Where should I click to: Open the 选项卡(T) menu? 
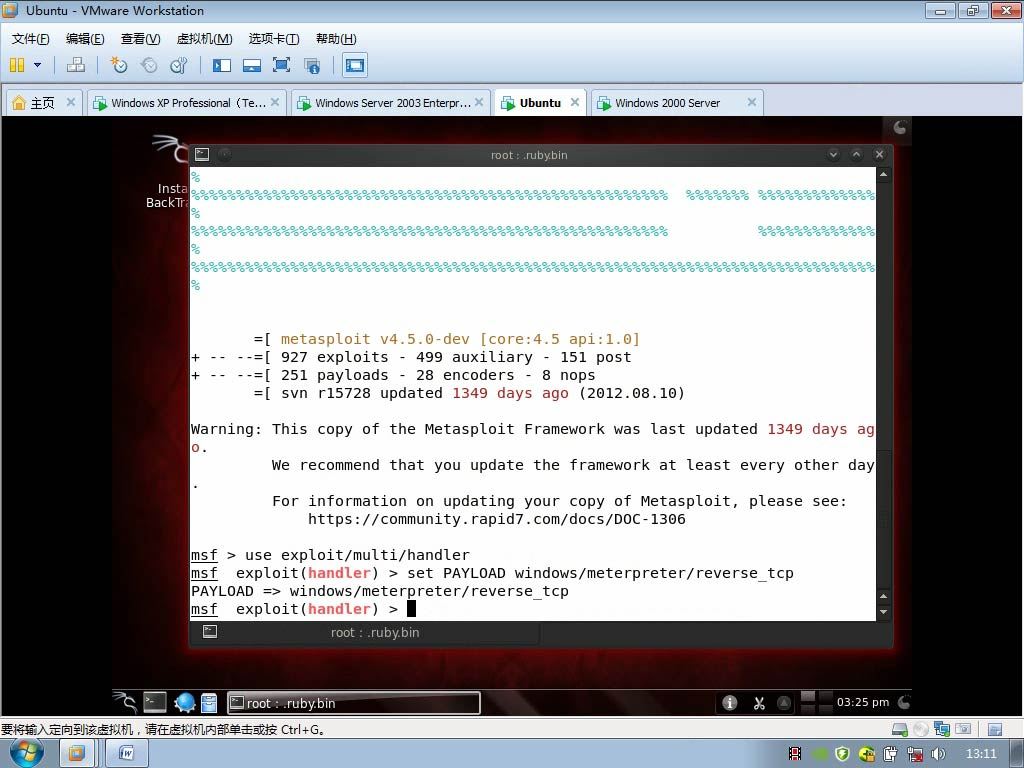pos(274,39)
